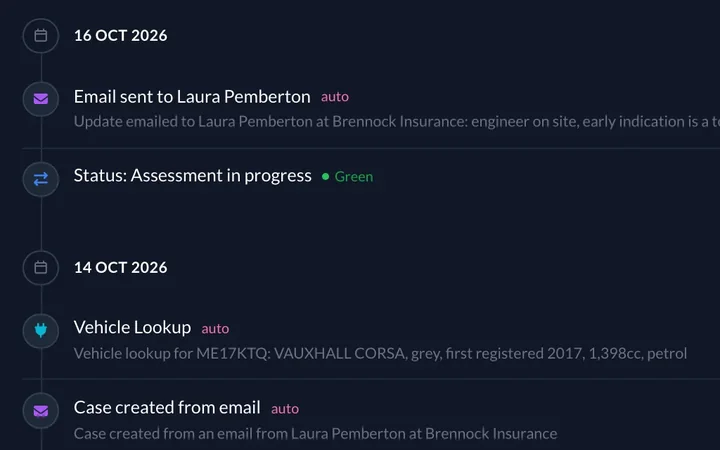
Task: Click the calendar icon beside 16 OCT 2026
Action: (41, 35)
